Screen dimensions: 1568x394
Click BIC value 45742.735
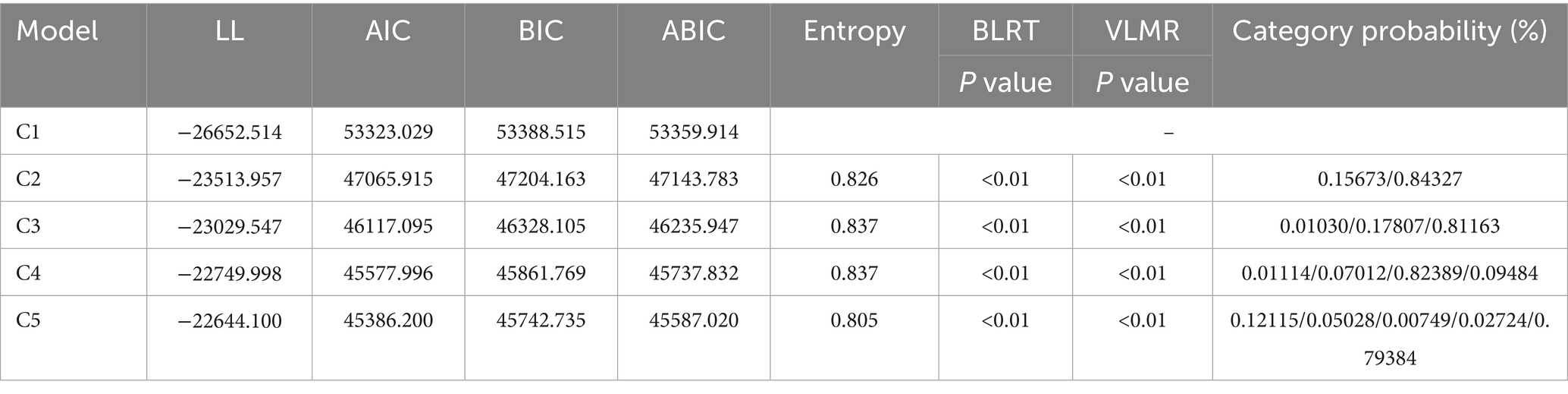click(x=541, y=320)
